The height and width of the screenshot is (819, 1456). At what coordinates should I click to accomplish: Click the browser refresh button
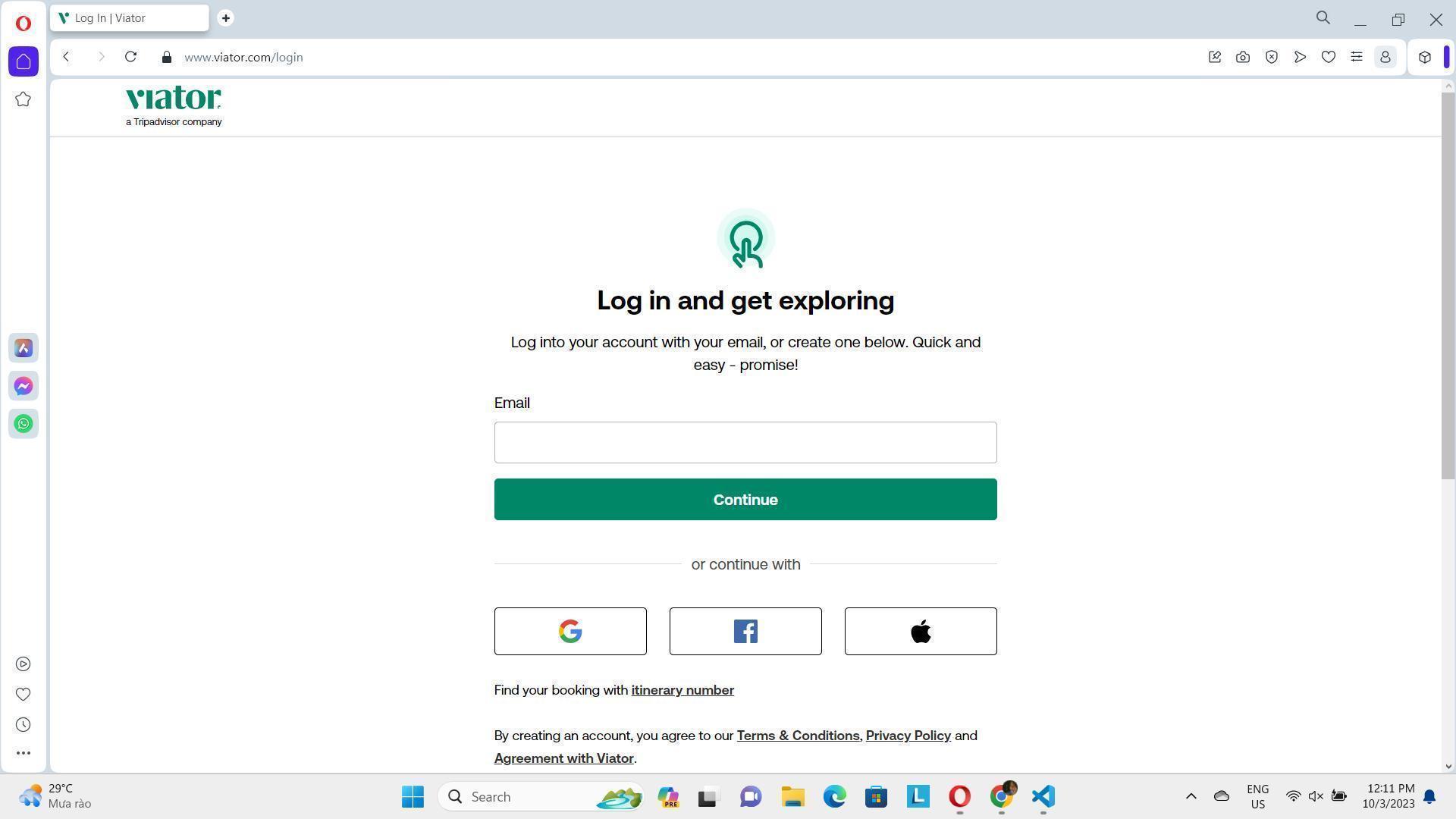coord(130,57)
